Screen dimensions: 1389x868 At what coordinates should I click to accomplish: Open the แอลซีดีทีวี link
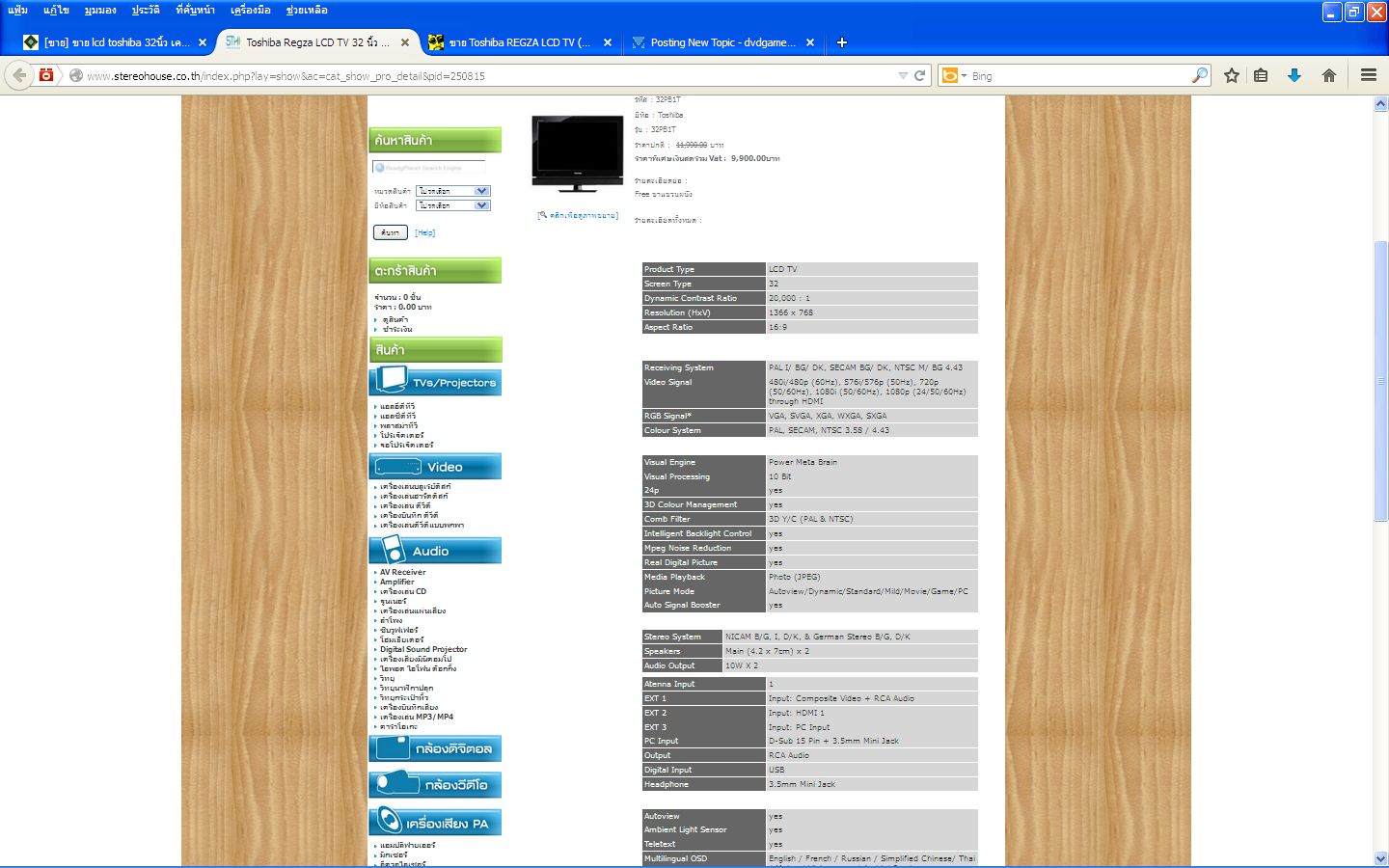tap(397, 416)
